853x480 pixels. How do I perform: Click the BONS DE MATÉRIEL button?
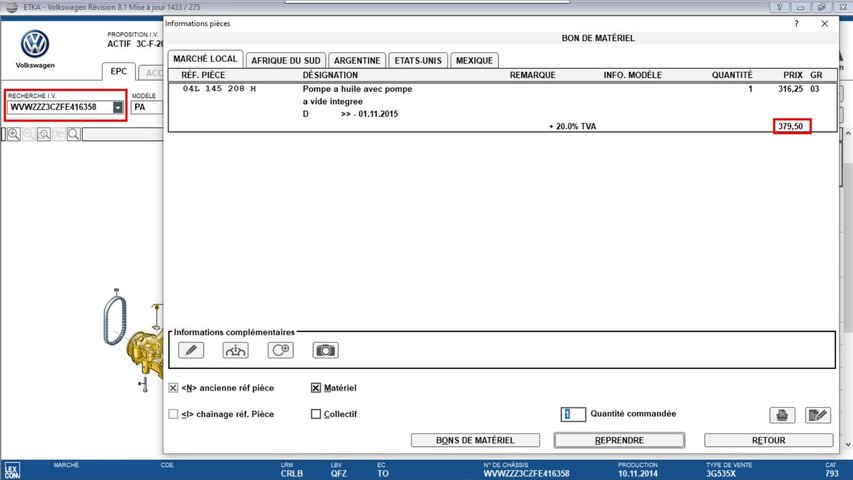(x=475, y=440)
